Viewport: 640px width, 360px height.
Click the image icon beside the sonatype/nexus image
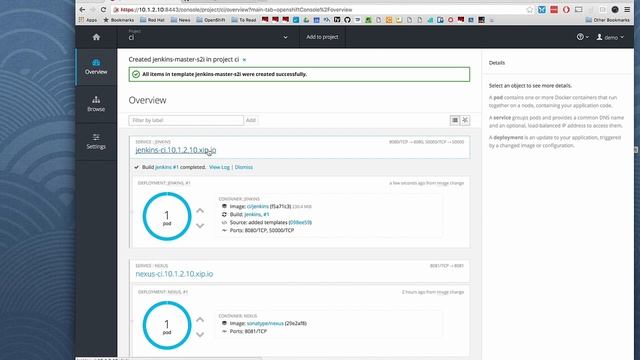[224, 323]
